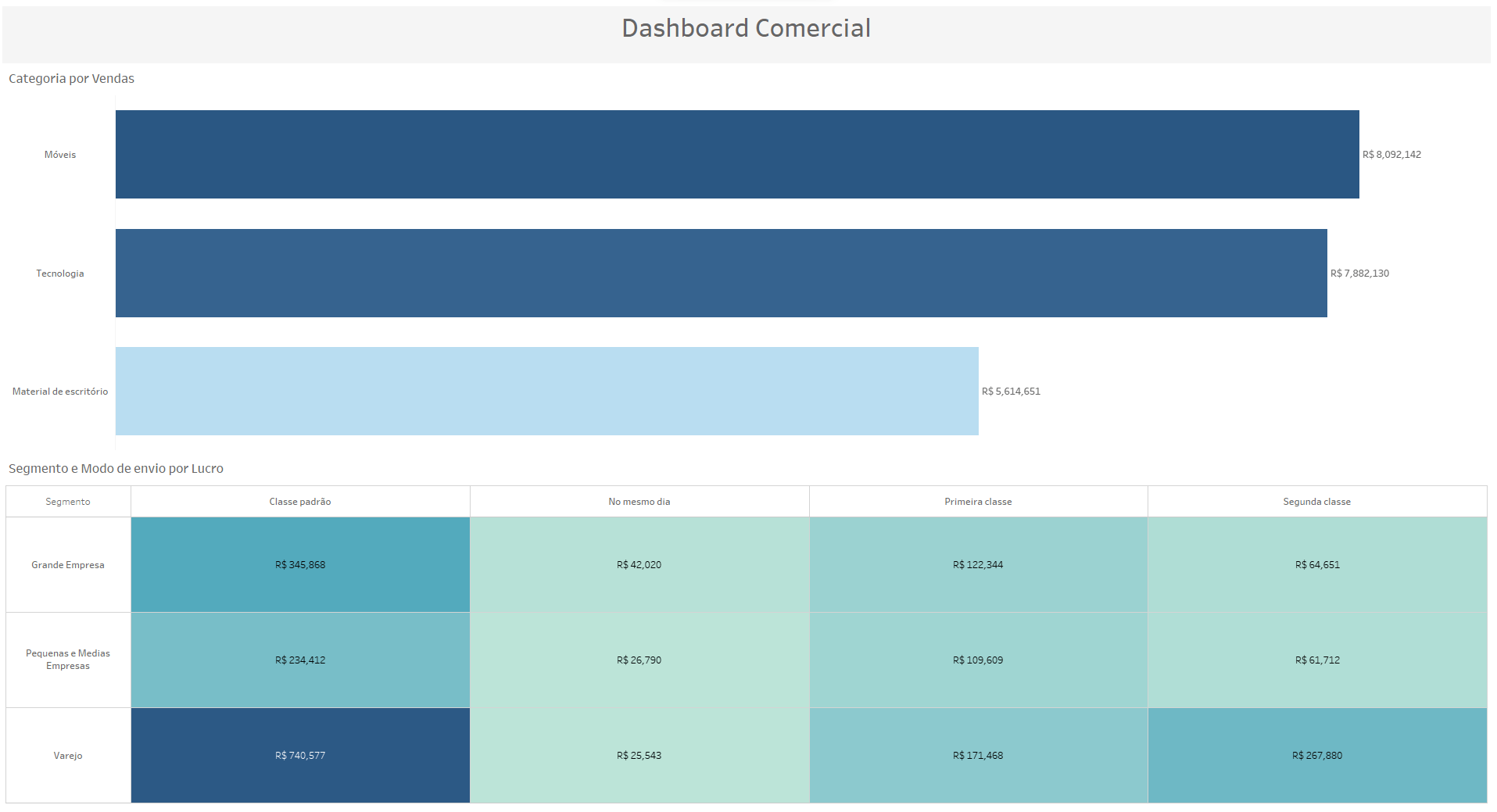The height and width of the screenshot is (812, 1497).
Task: Click the R$ 5,614,651 bar value label
Action: pos(1011,392)
